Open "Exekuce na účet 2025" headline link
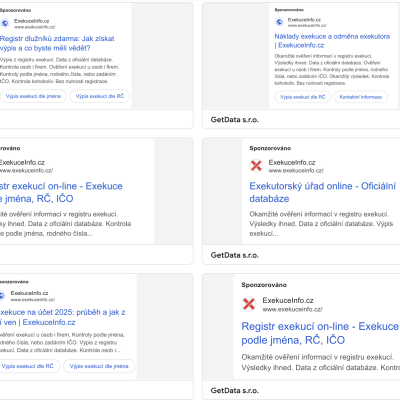This screenshot has height=400, width=400. [62, 317]
